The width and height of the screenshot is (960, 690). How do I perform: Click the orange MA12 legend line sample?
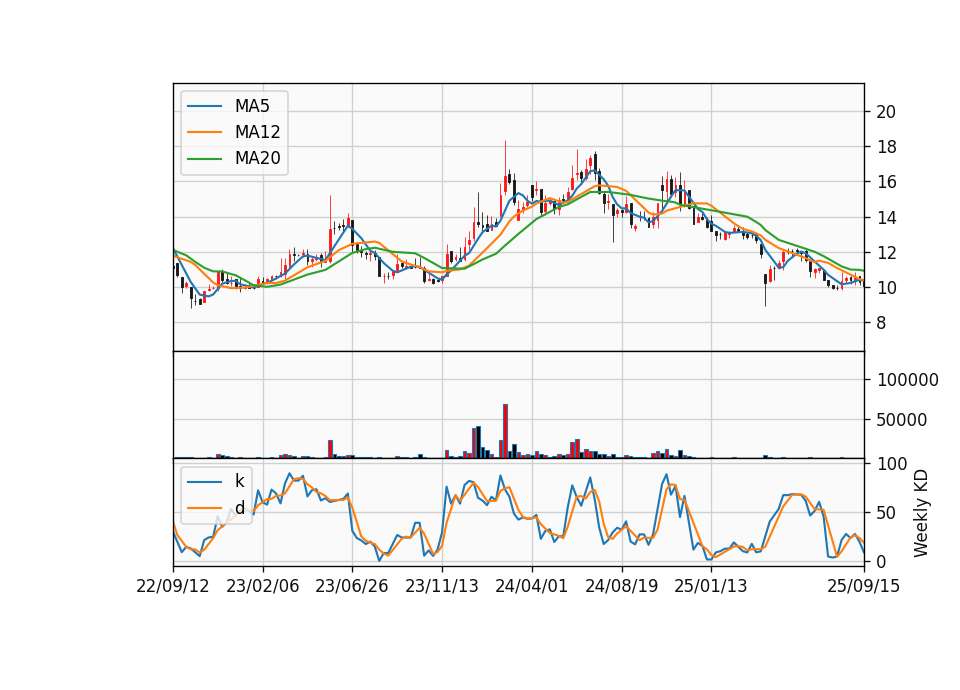pyautogui.click(x=204, y=132)
